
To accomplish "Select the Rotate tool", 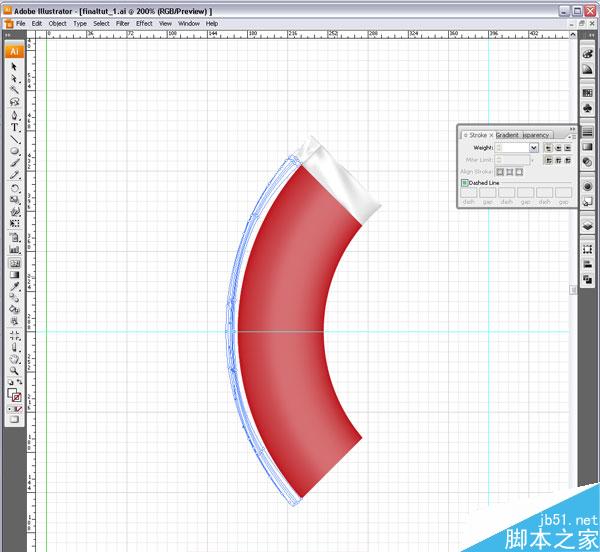I will tap(14, 188).
